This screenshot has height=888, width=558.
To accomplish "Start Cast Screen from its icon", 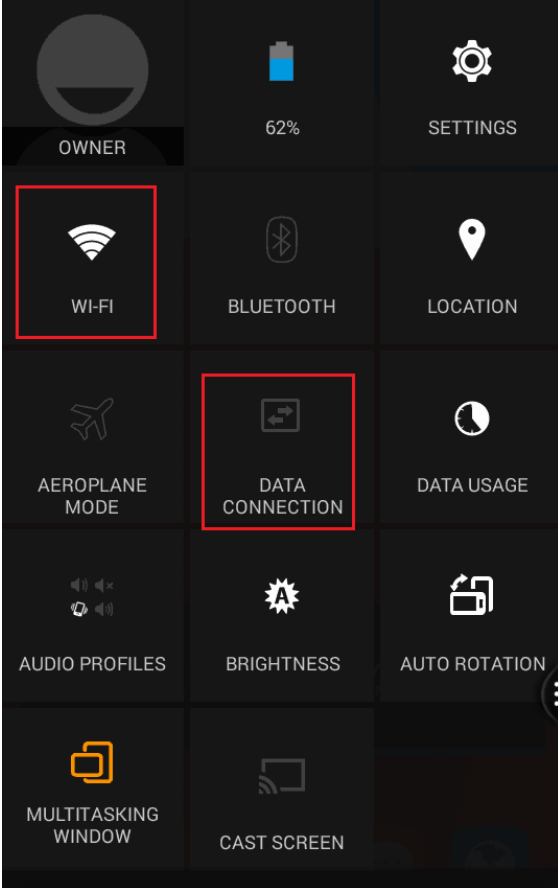I will (282, 776).
